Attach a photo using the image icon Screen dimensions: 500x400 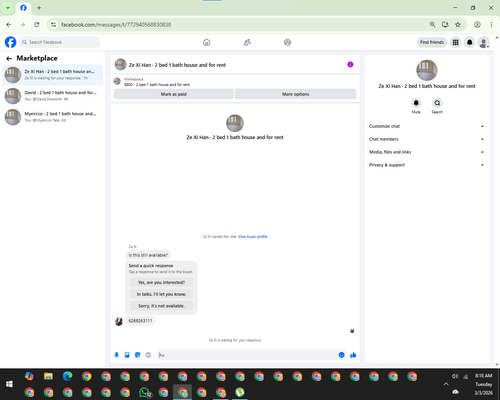click(x=127, y=355)
